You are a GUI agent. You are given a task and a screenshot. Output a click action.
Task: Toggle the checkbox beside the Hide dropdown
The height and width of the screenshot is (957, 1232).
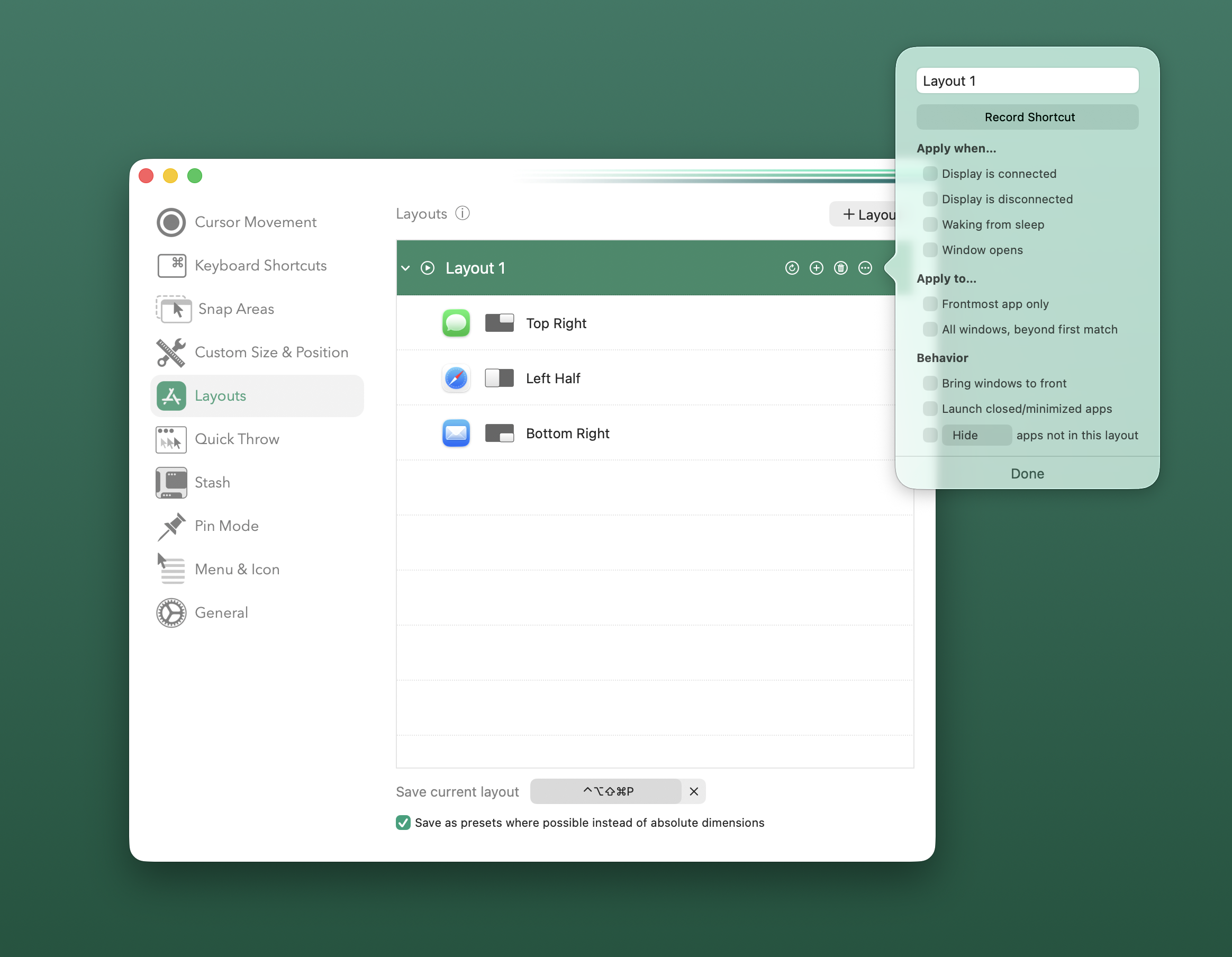click(x=930, y=436)
